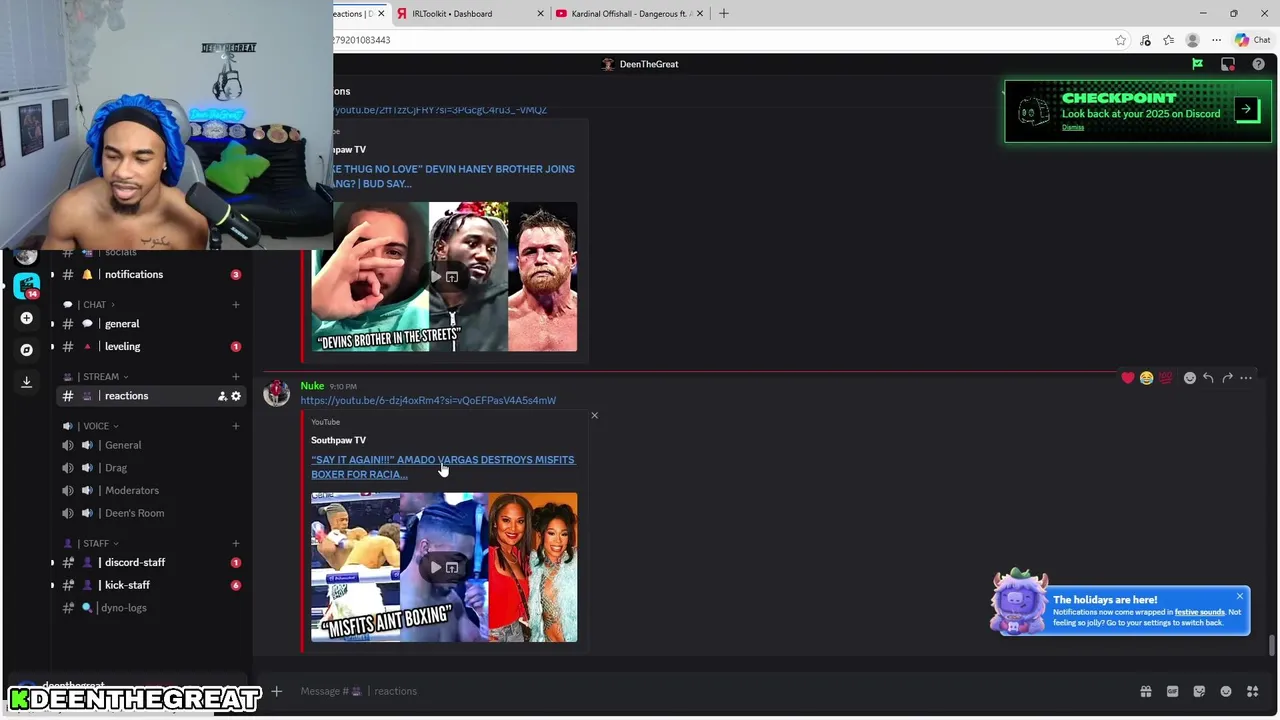Open reactions channel settings gear
This screenshot has height=720, width=1280.
pyautogui.click(x=236, y=396)
